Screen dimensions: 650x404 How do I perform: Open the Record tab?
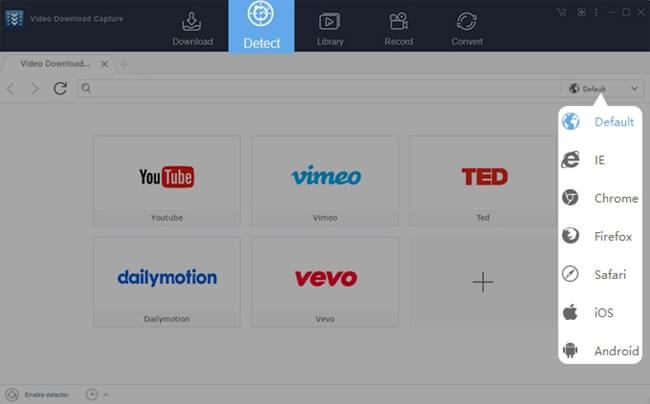coord(398,28)
